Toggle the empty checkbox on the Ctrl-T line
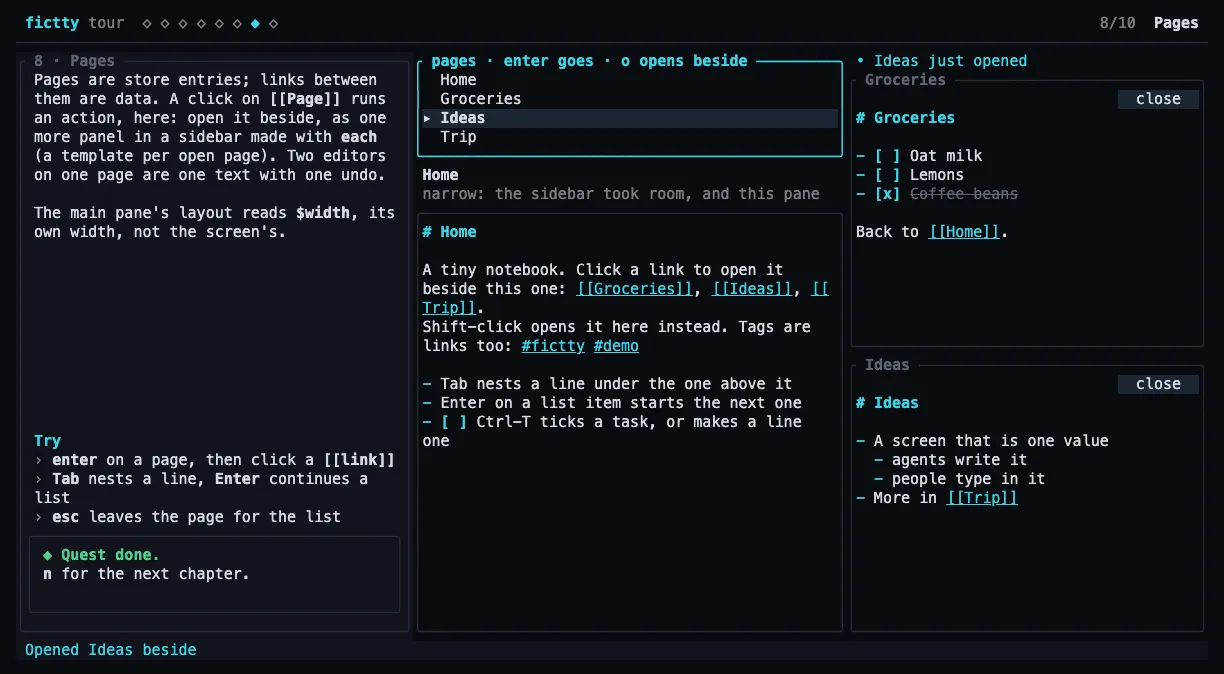1224x674 pixels. pos(454,422)
